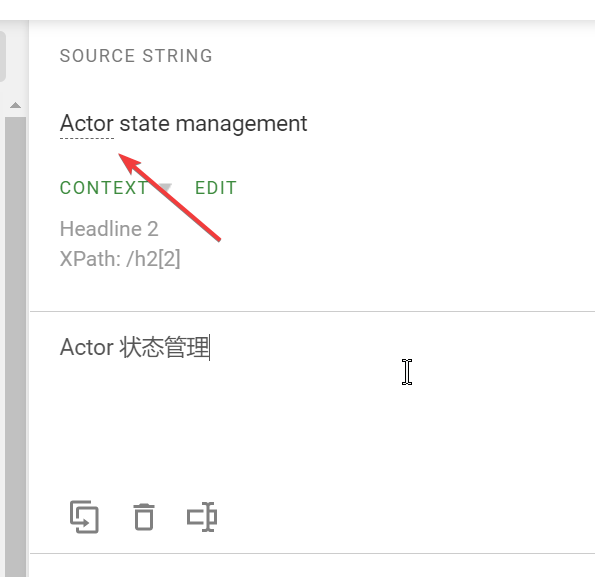Expand the CONTEXT dropdown triangle

165,187
